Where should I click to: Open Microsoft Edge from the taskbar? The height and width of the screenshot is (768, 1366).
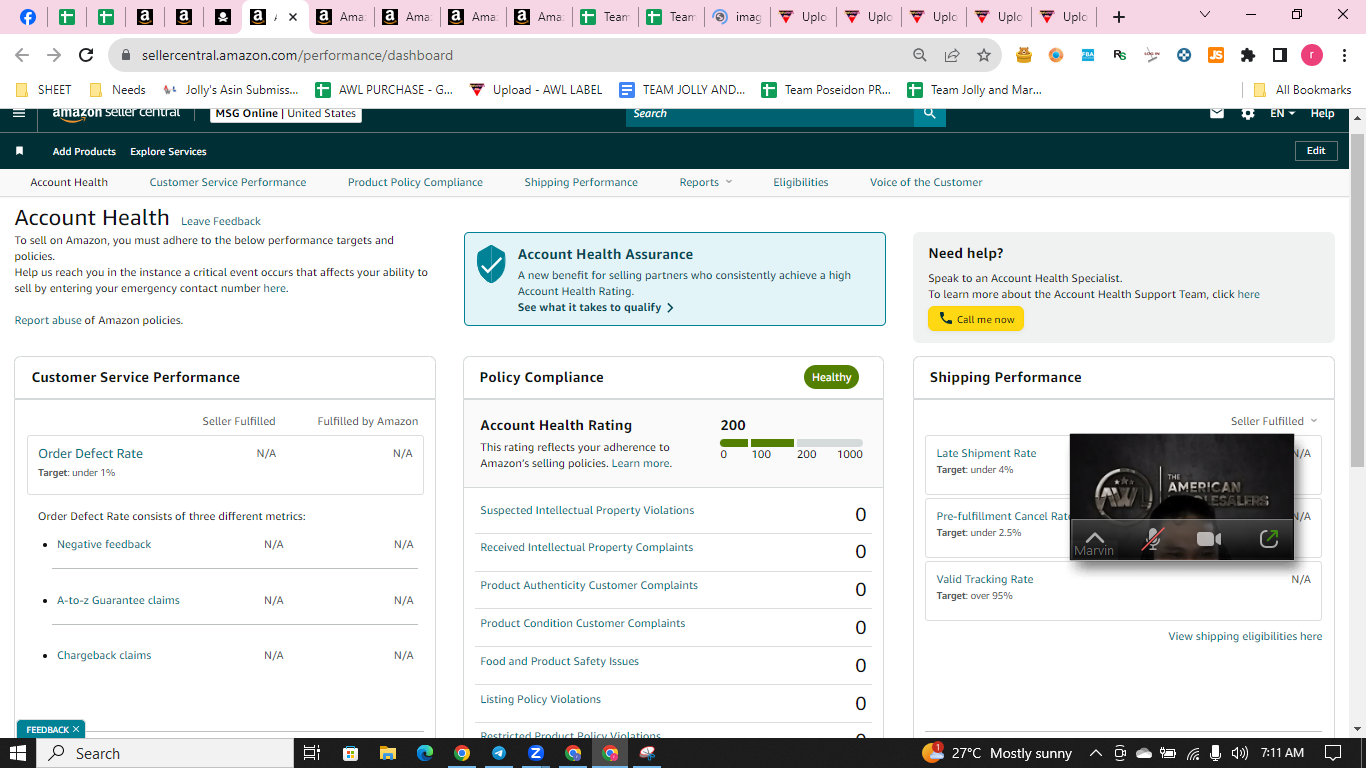click(424, 753)
